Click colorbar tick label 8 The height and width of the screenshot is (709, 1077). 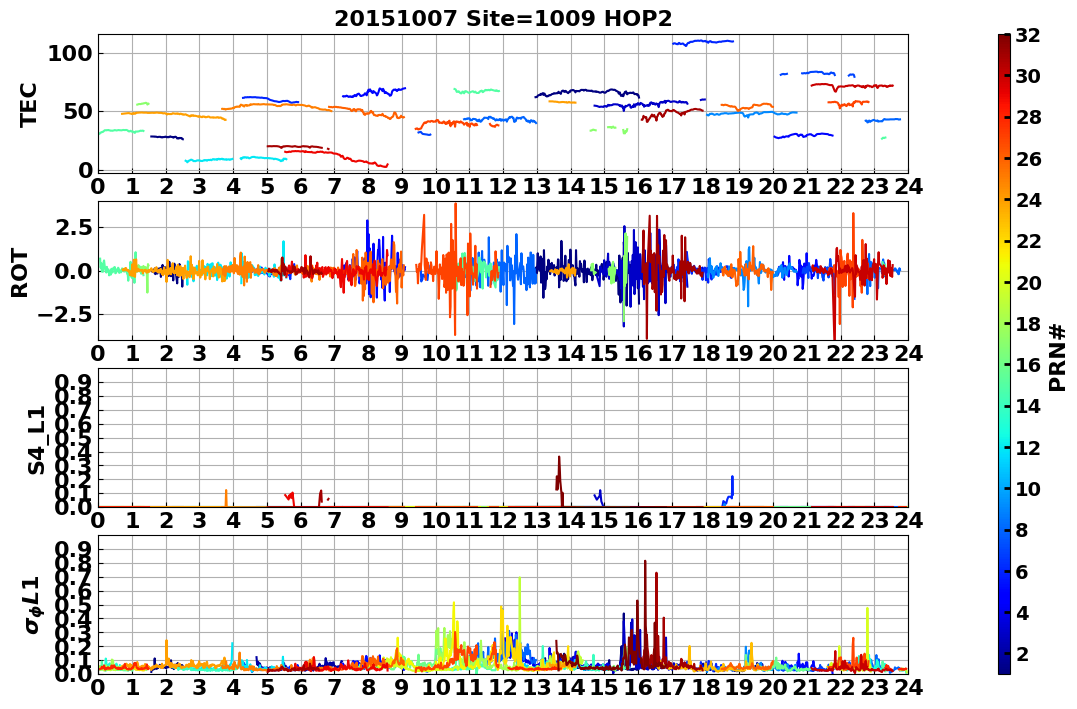1022,530
